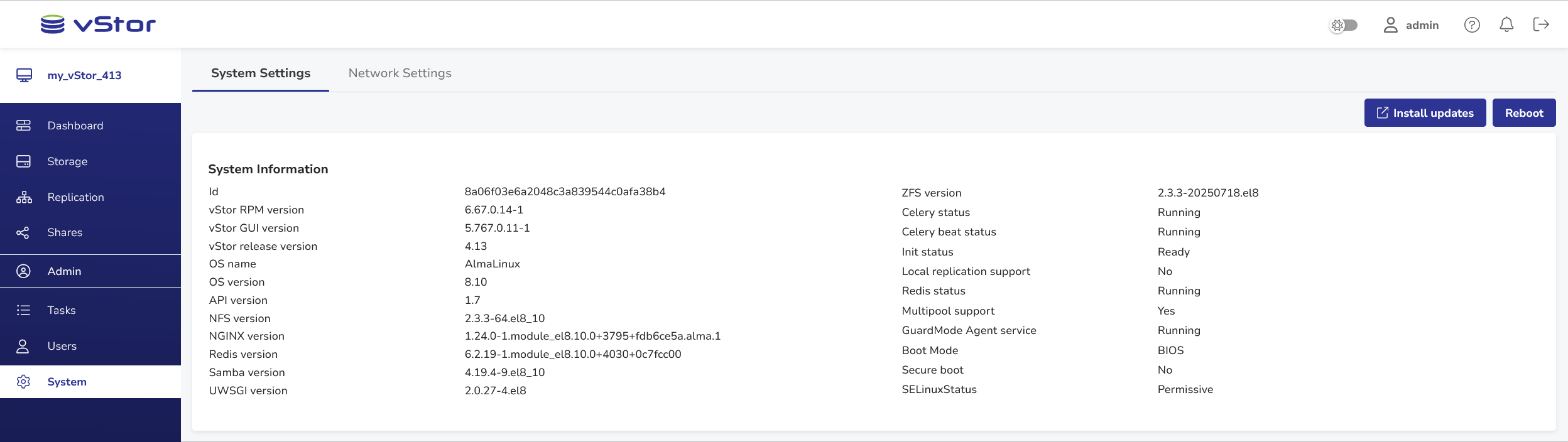Image resolution: width=1568 pixels, height=442 pixels.
Task: Click the Tasks list icon
Action: click(23, 310)
